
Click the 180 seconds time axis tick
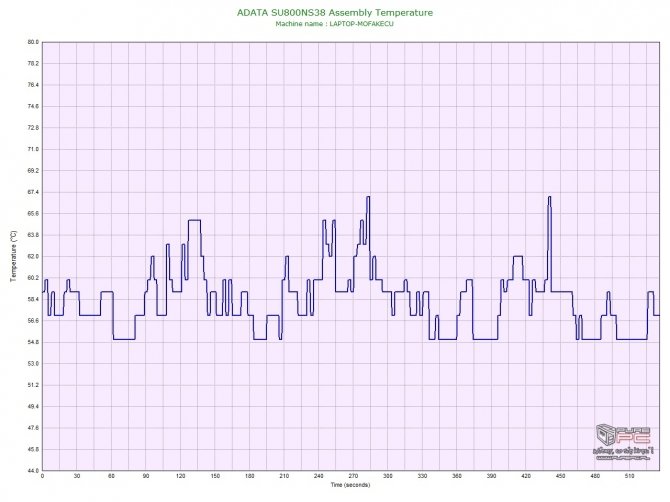pos(250,476)
